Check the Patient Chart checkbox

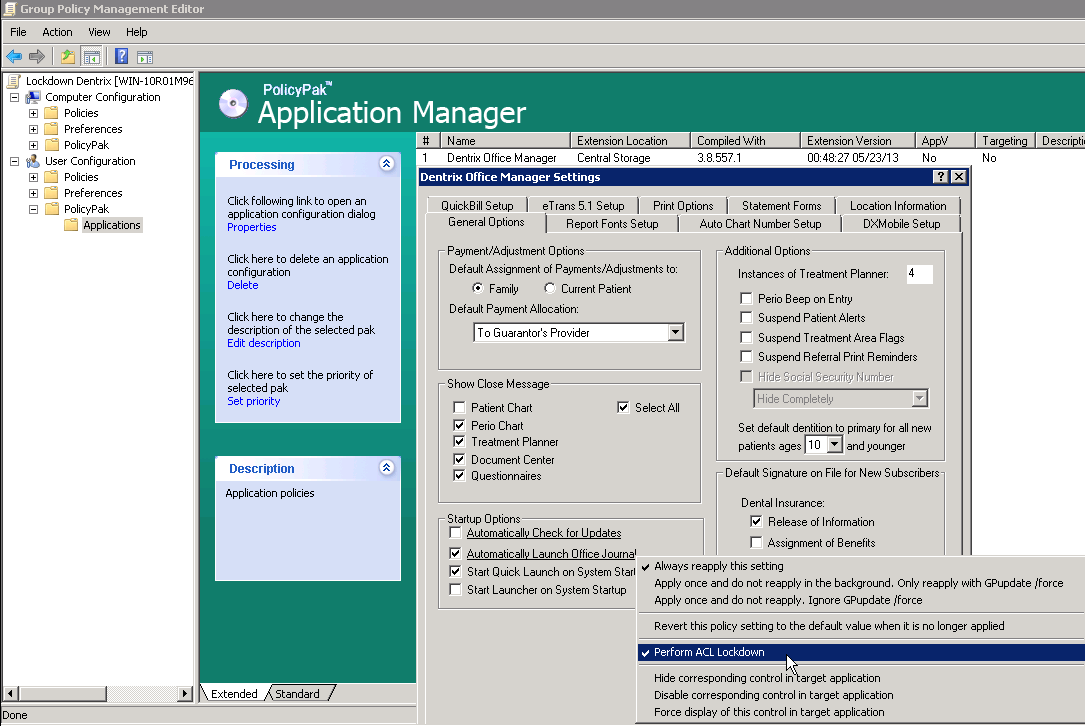coord(459,407)
